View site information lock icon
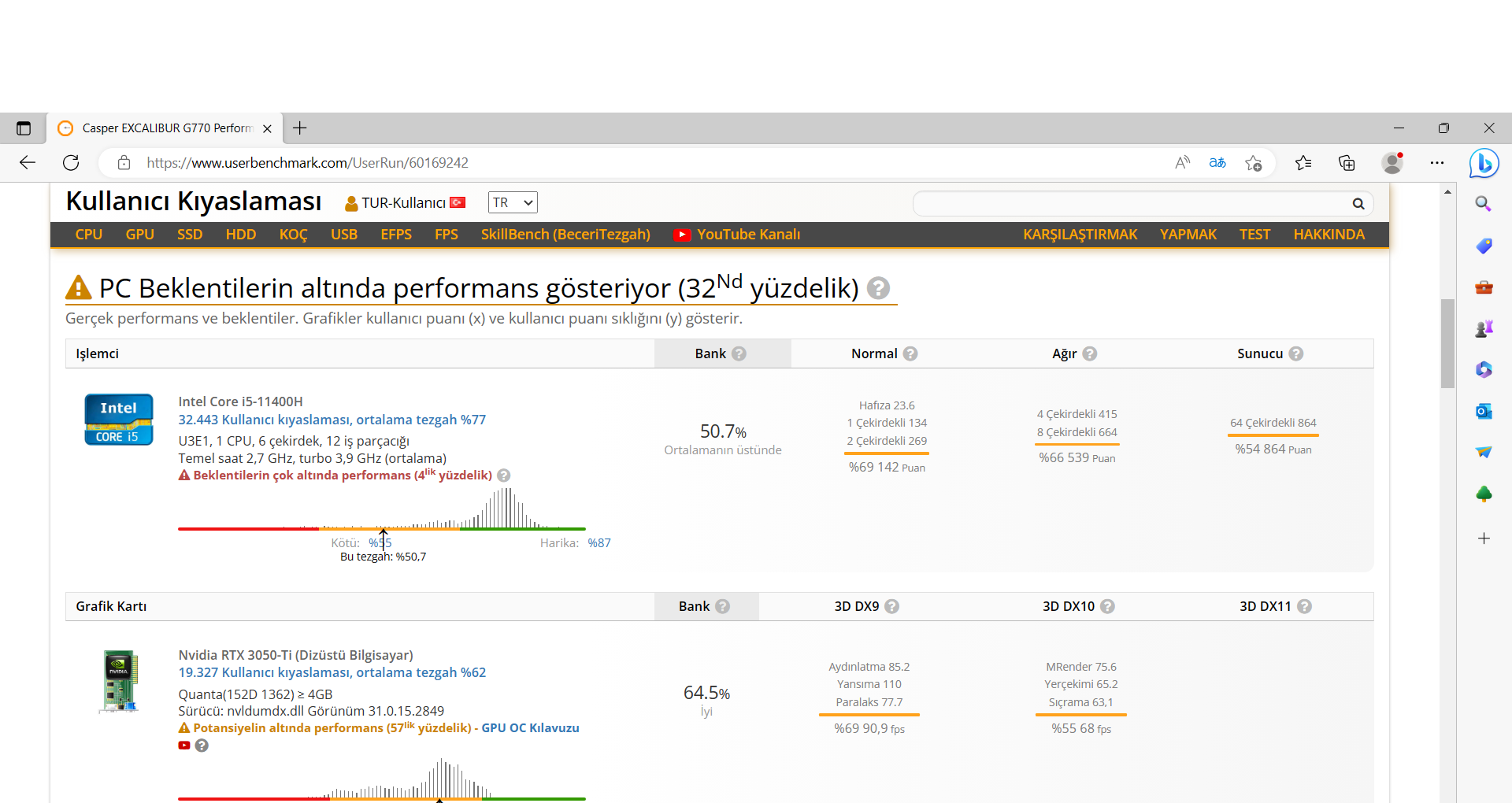The width and height of the screenshot is (1512, 803). (124, 163)
